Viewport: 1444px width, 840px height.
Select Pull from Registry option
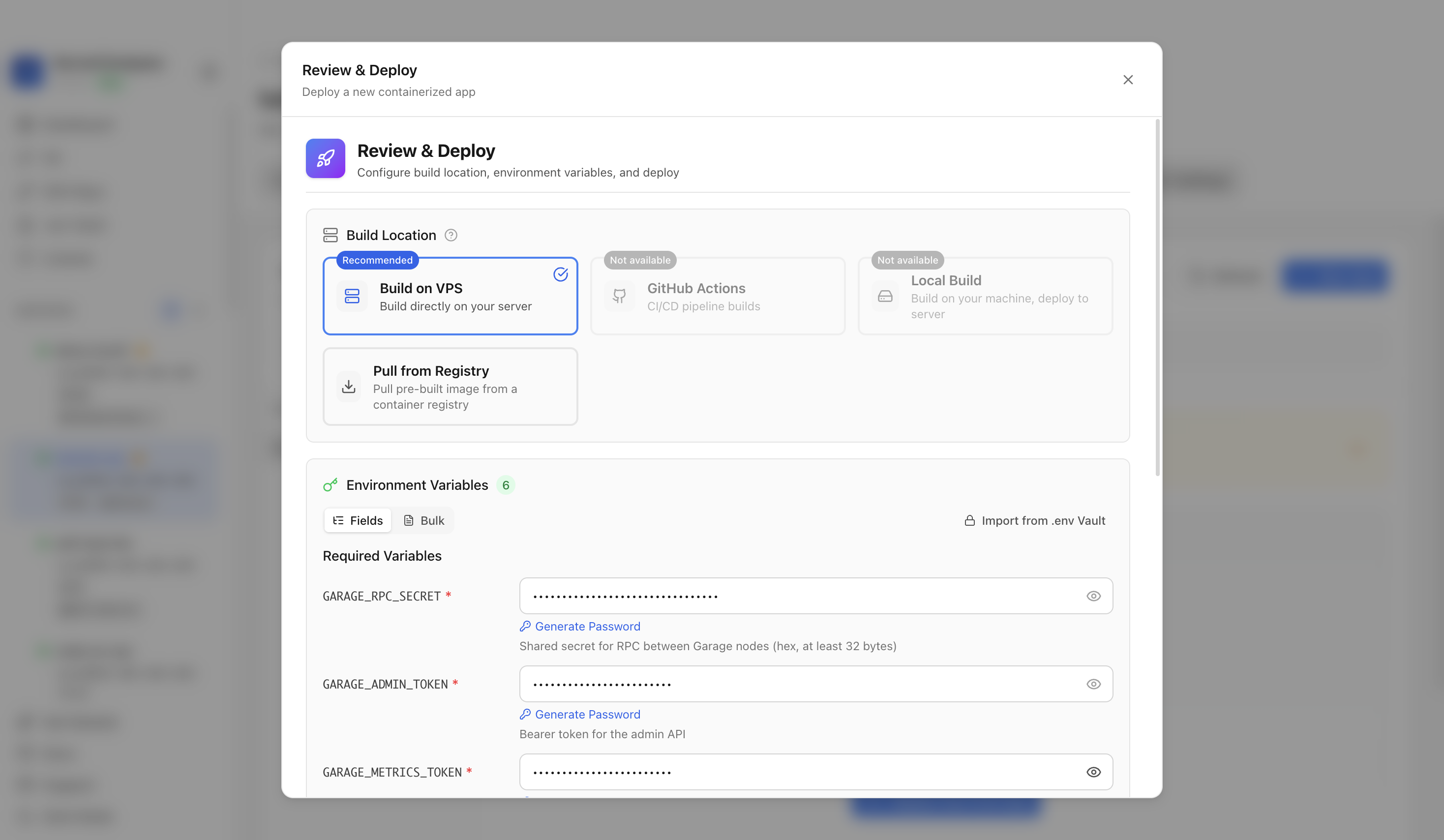(451, 387)
